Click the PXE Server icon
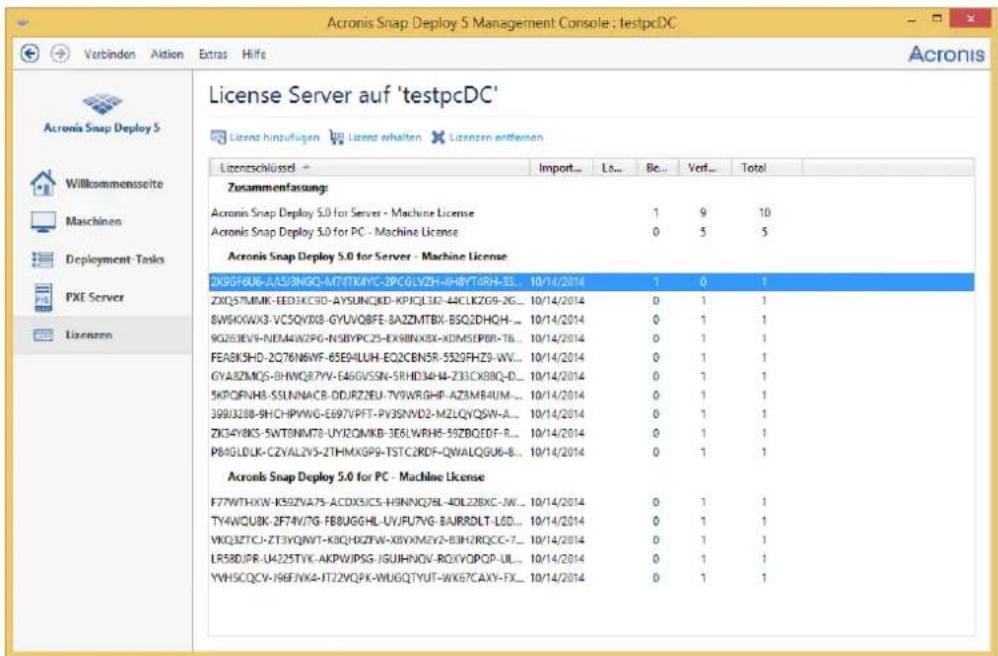Image resolution: width=998 pixels, height=656 pixels. pyautogui.click(x=43, y=297)
